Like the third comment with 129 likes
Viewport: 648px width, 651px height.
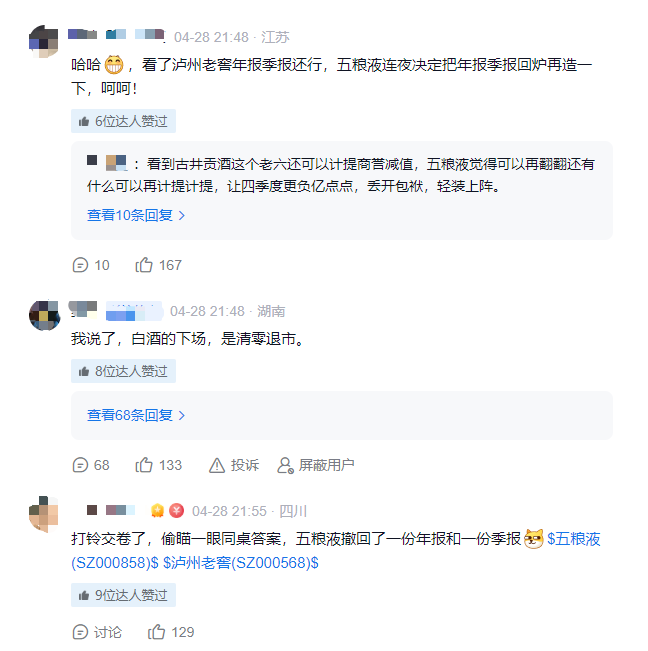pos(156,632)
